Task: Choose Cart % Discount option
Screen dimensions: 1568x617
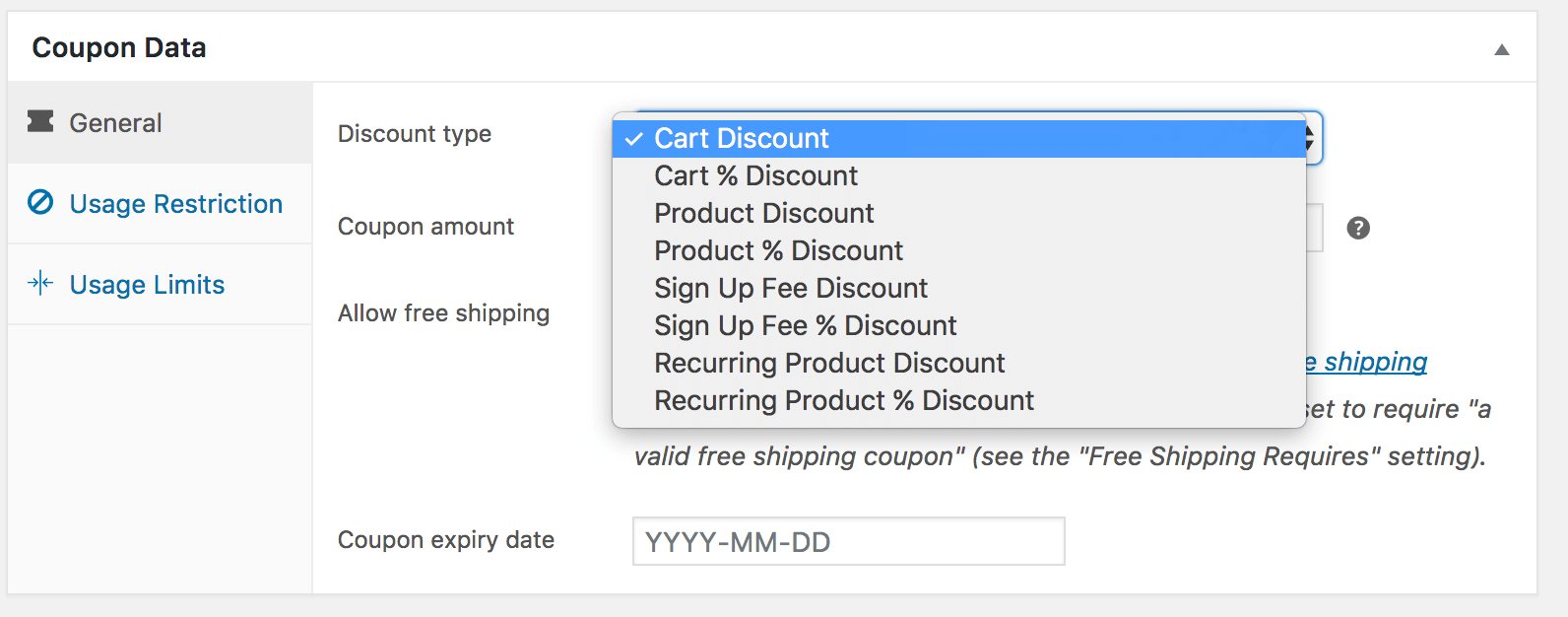Action: tap(755, 176)
